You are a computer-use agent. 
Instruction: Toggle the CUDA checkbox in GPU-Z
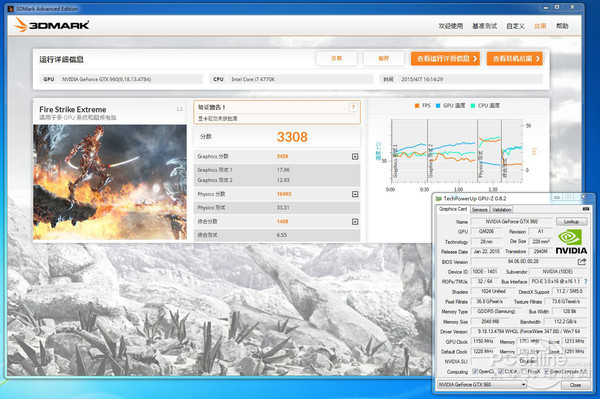pyautogui.click(x=501, y=371)
